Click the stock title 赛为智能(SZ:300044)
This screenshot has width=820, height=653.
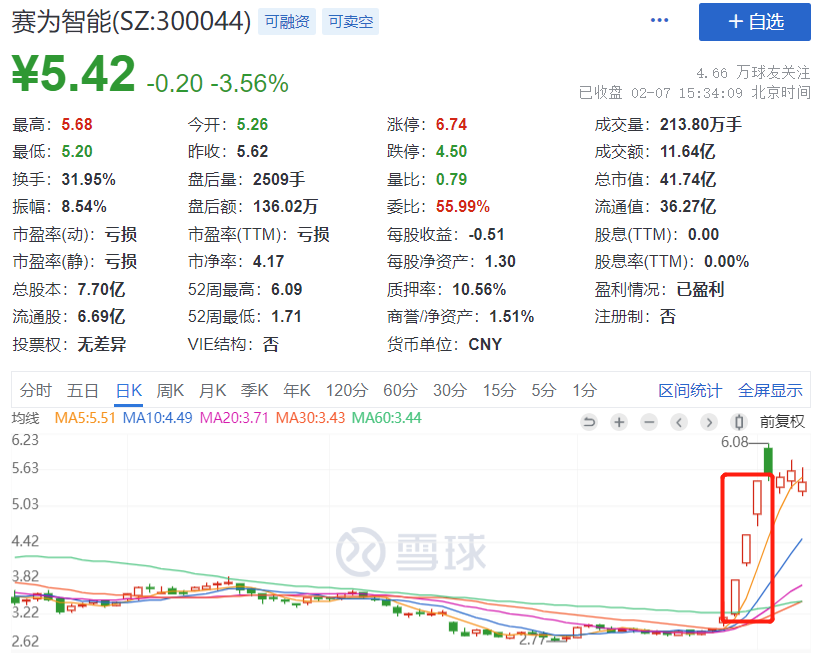coord(131,22)
